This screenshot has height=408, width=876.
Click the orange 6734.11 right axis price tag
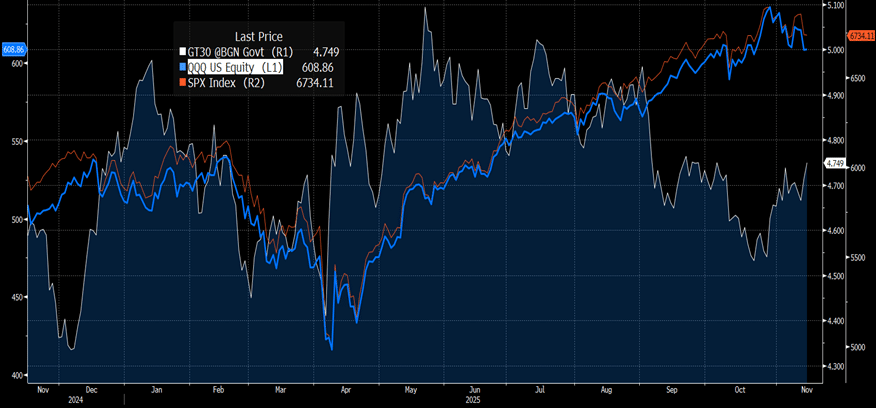click(861, 36)
